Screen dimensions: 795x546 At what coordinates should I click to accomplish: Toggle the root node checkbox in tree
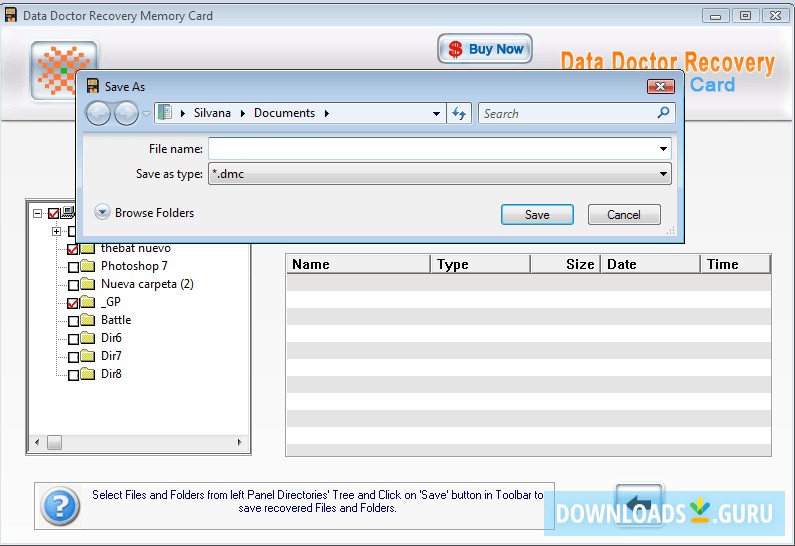point(53,213)
